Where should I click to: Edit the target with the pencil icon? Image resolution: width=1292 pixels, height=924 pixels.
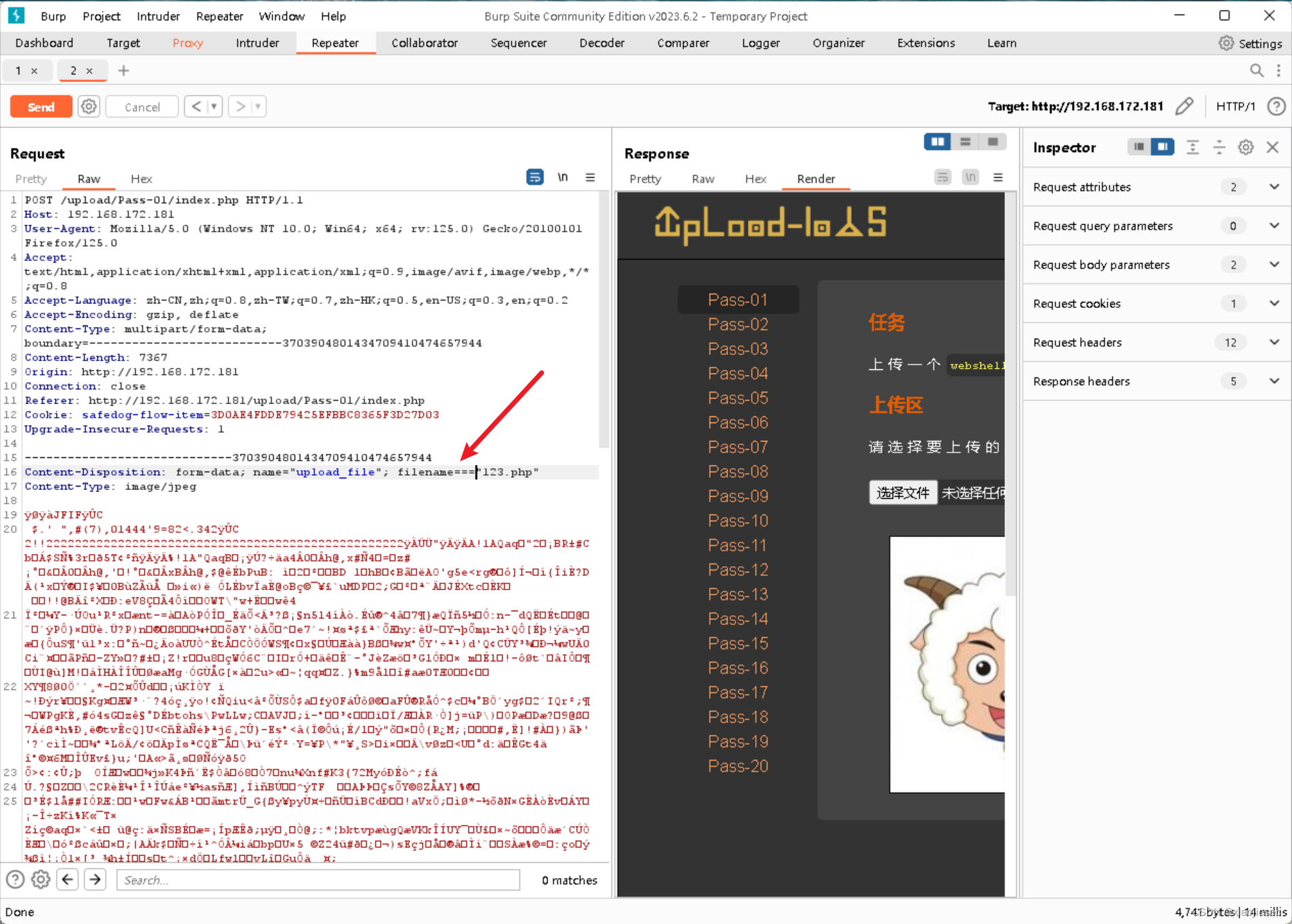1184,106
